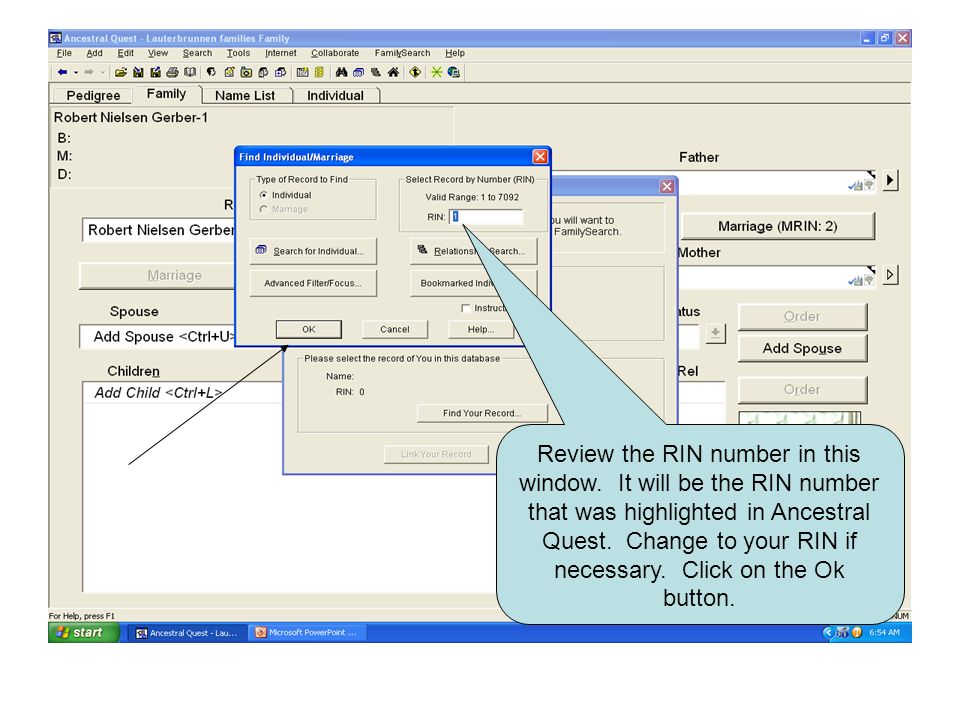960x720 pixels.
Task: Switch to Microsoft PowerPoint in taskbar
Action: pyautogui.click(x=308, y=632)
